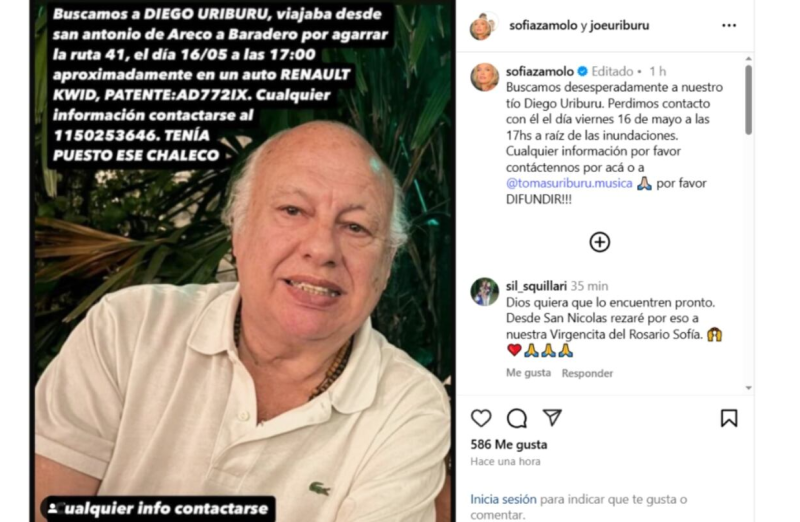Viewport: 800px width, 522px height.
Task: Like the post with heart icon
Action: point(481,418)
